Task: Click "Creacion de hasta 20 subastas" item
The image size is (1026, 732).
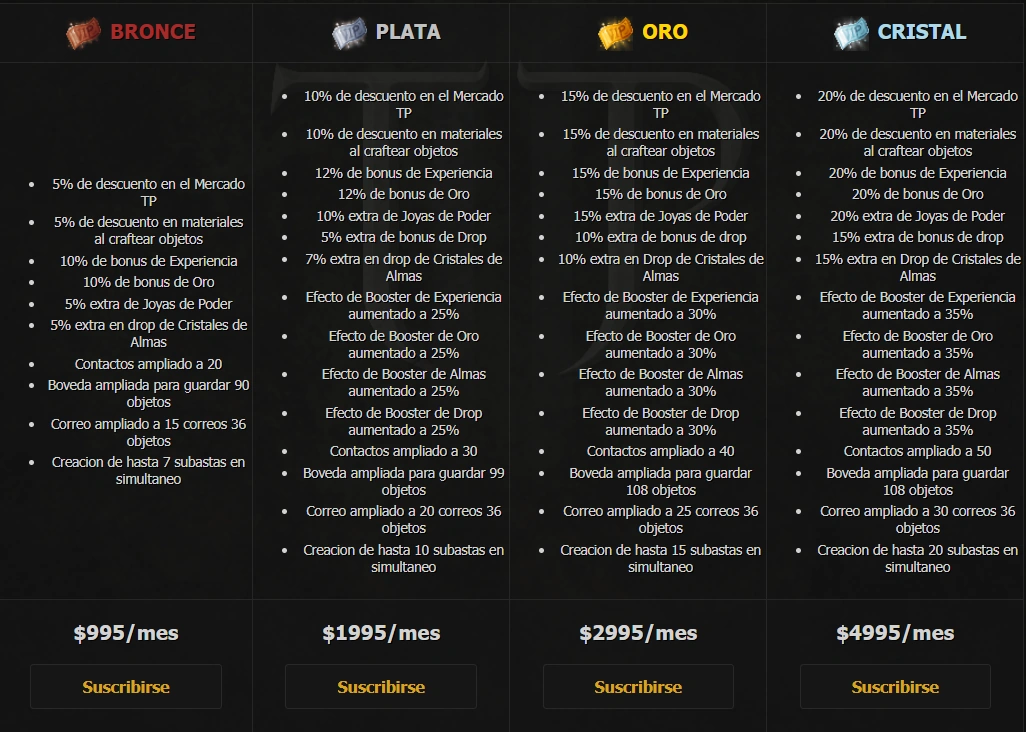Action: click(x=917, y=558)
